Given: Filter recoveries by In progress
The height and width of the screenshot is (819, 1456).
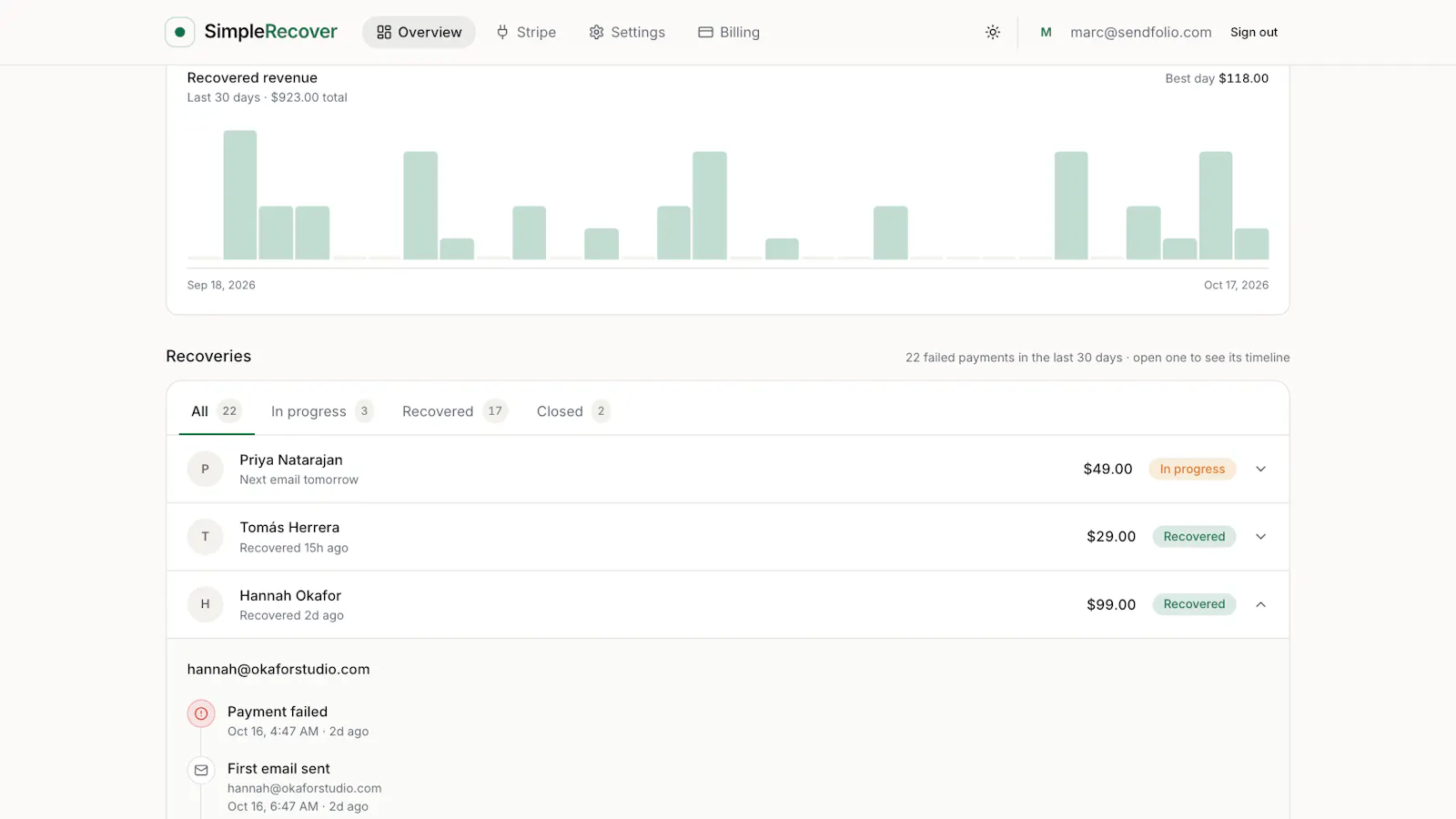Looking at the screenshot, I should click(322, 411).
